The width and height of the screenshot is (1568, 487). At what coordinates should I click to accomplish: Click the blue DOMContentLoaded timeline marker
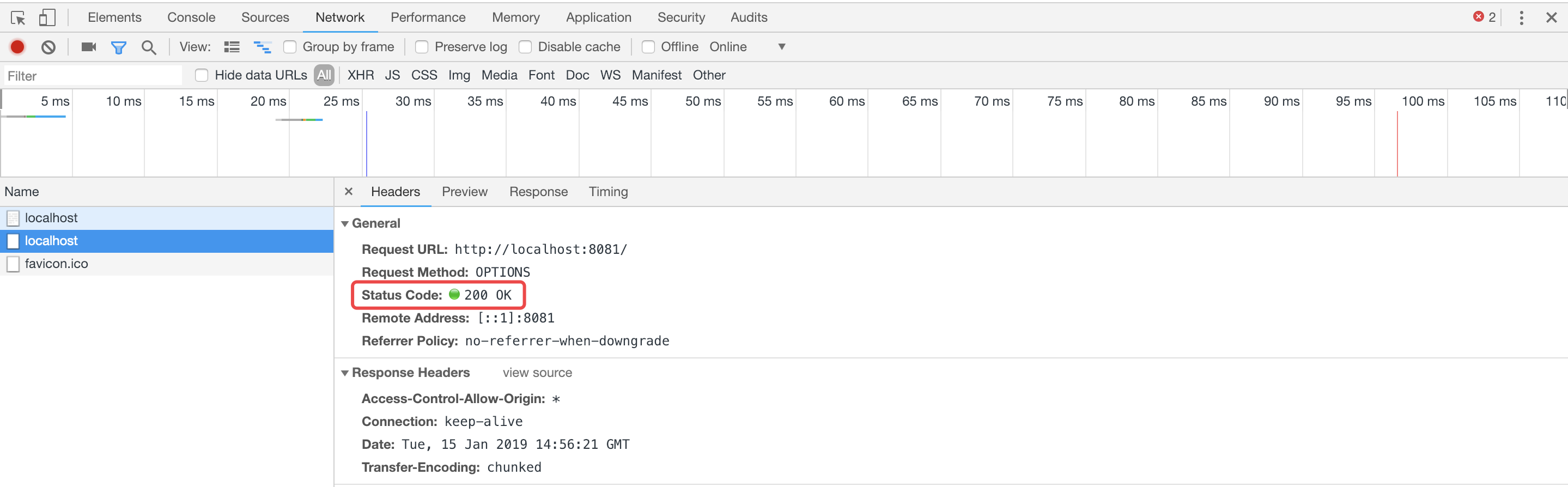367,144
